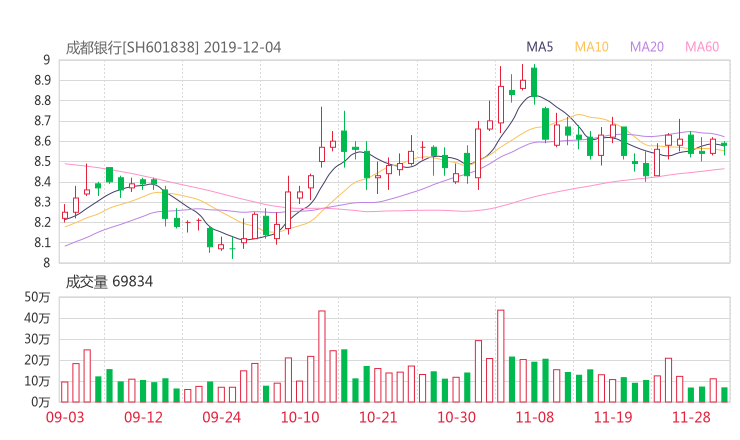Click the MA10 legend label
The image size is (740, 440).
pyautogui.click(x=591, y=47)
